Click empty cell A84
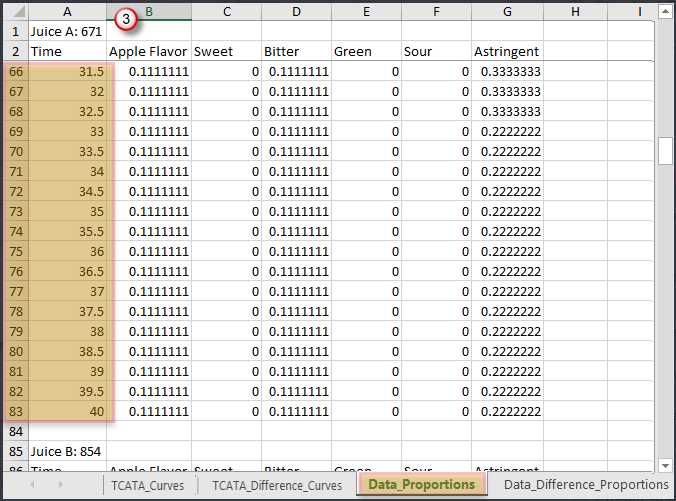The image size is (676, 501). [67, 431]
